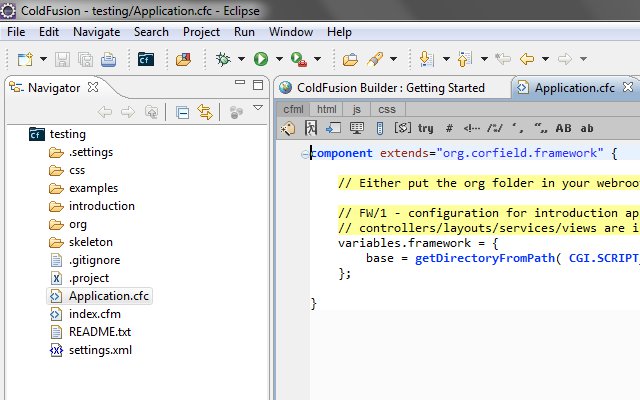
Task: Click the Forward navigation arrow icon
Action: tap(565, 59)
